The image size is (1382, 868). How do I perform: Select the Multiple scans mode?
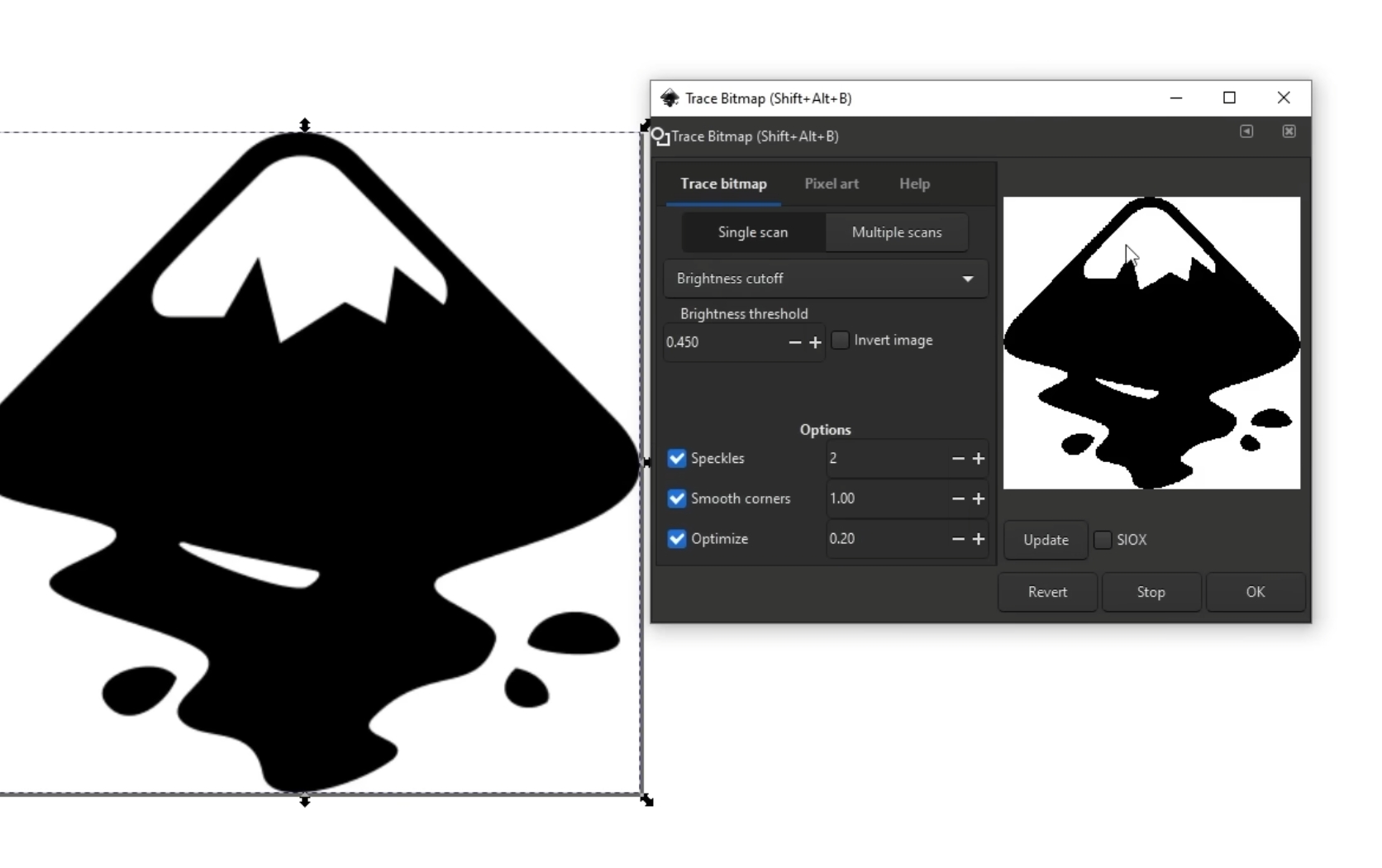(x=896, y=232)
